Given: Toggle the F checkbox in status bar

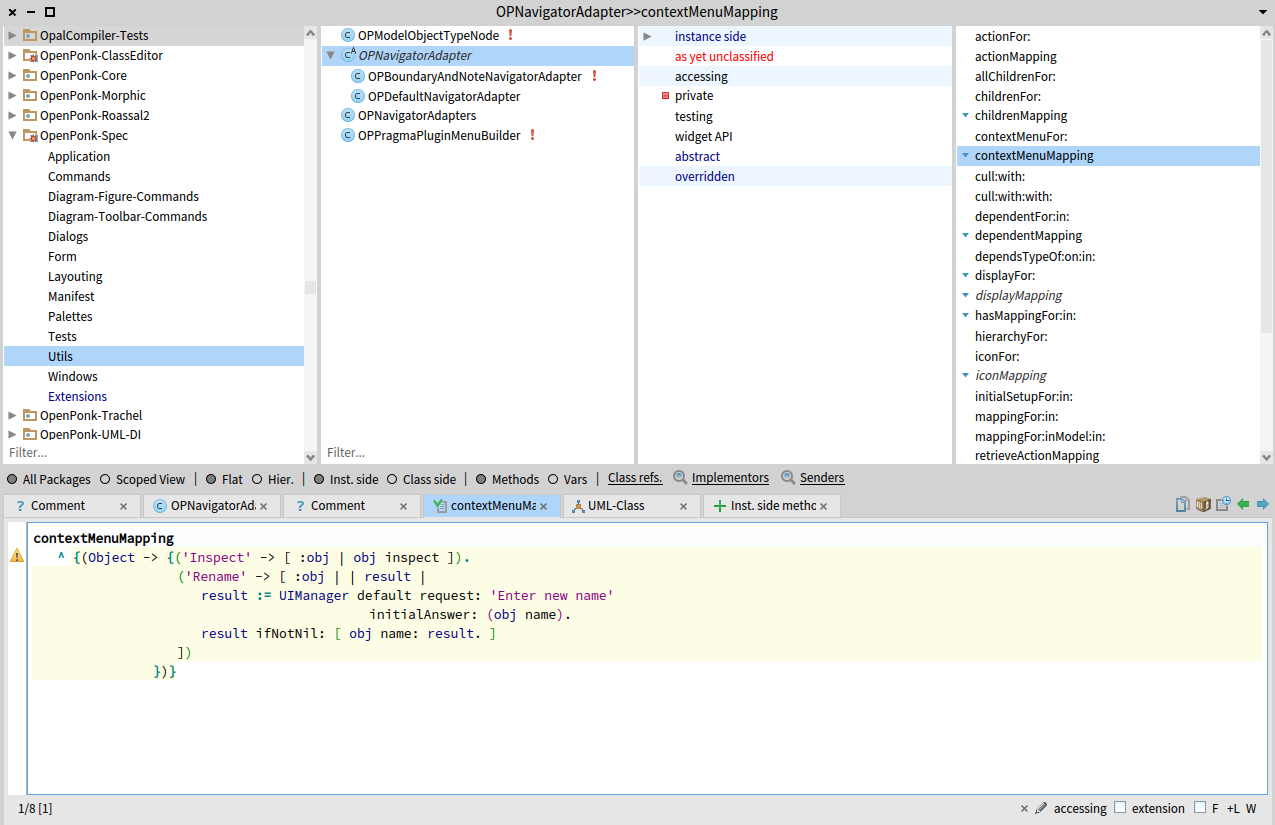Looking at the screenshot, I should [1200, 807].
